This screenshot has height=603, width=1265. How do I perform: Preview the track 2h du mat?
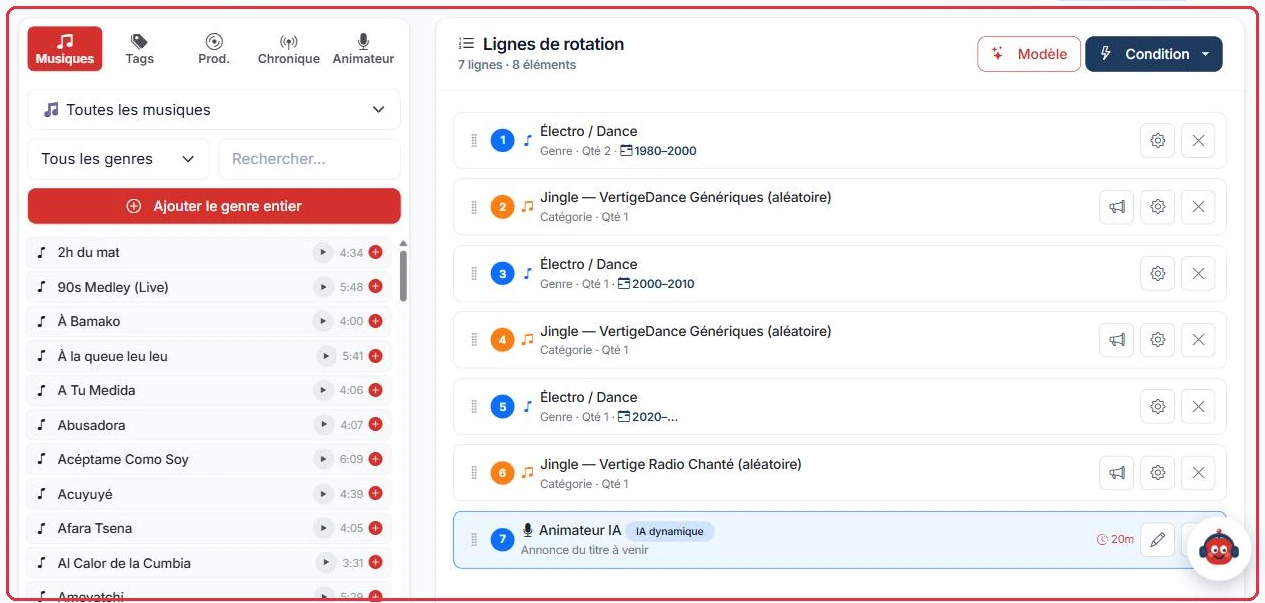[x=322, y=253]
